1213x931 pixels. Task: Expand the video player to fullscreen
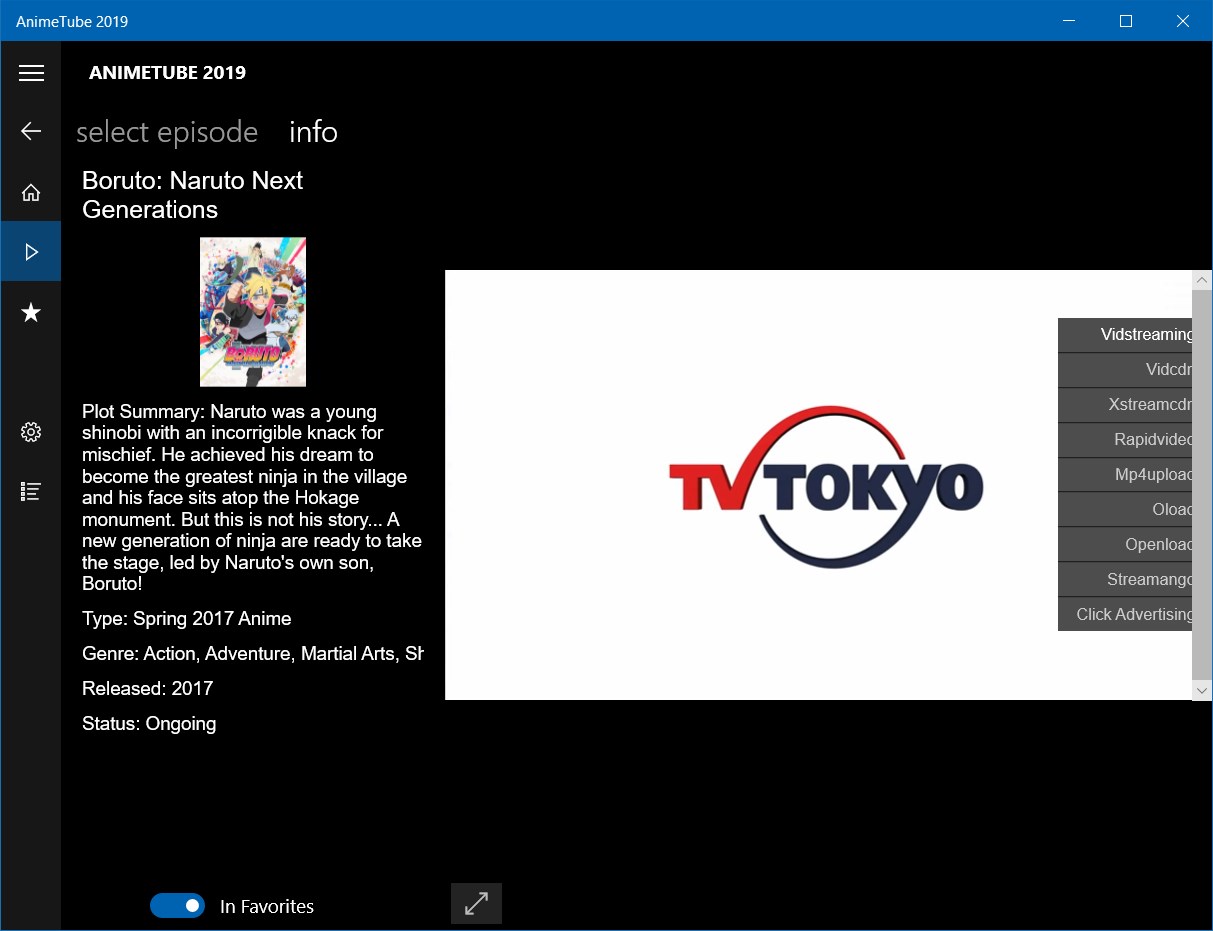click(x=476, y=903)
